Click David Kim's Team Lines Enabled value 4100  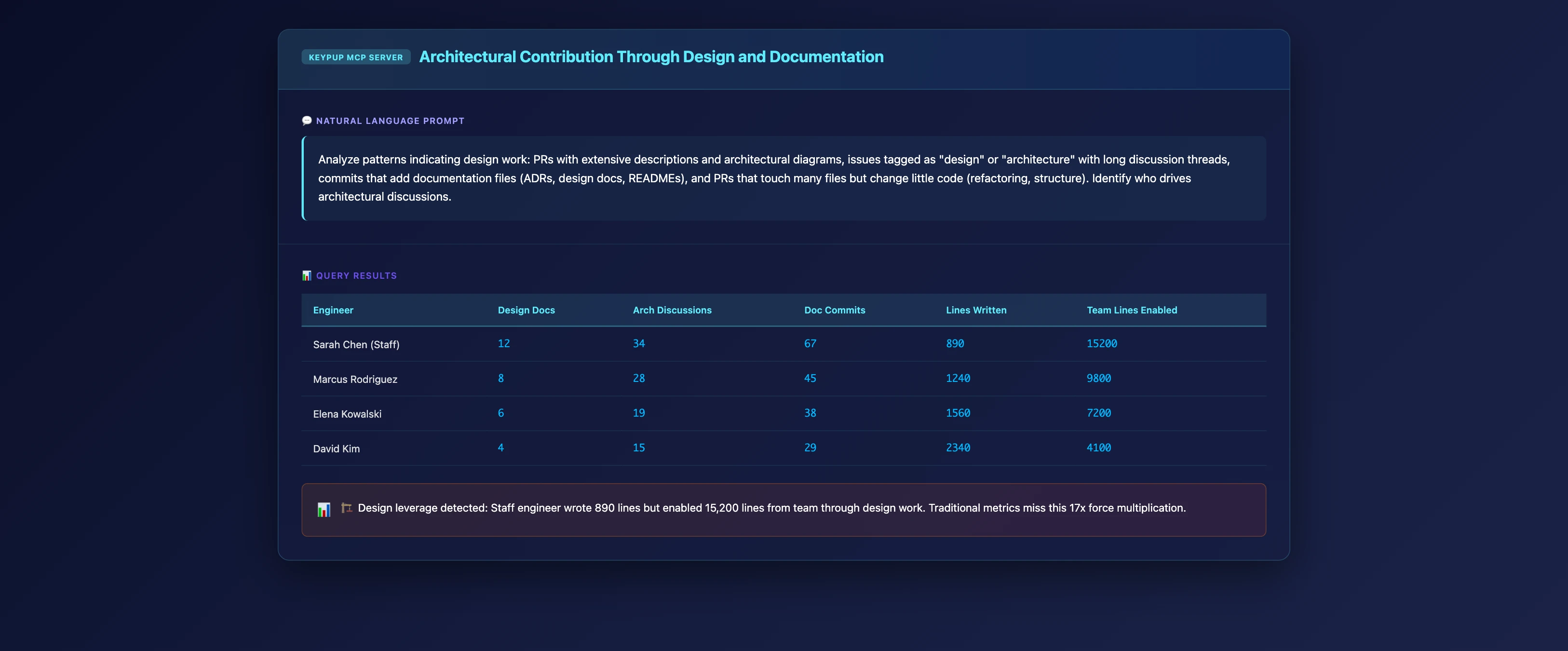point(1099,448)
